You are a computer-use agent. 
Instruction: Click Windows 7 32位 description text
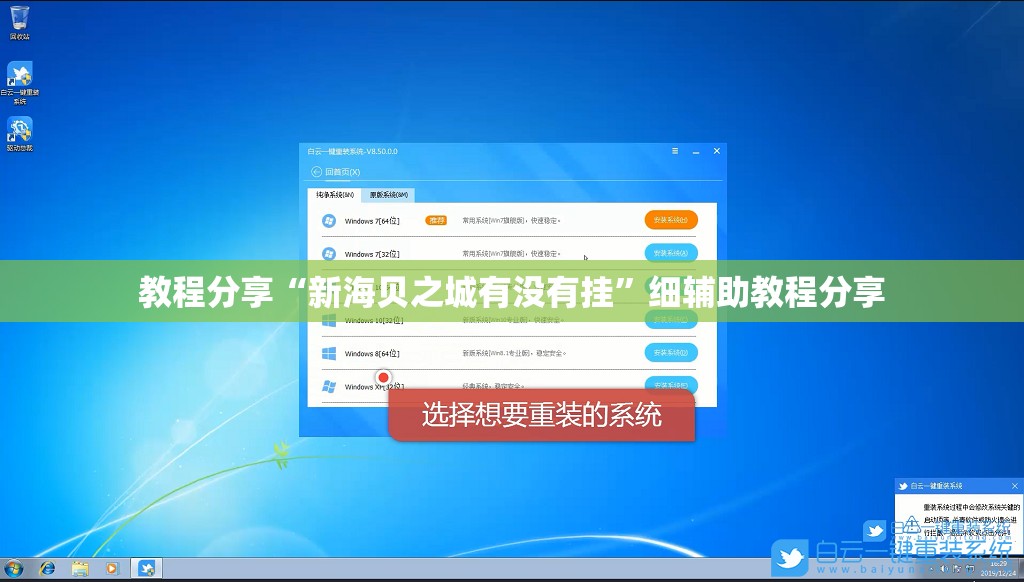pos(511,253)
